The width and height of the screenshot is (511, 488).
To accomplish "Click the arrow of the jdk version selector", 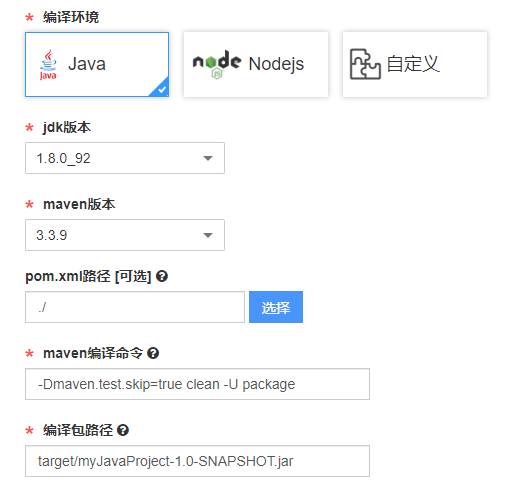I will pos(208,158).
